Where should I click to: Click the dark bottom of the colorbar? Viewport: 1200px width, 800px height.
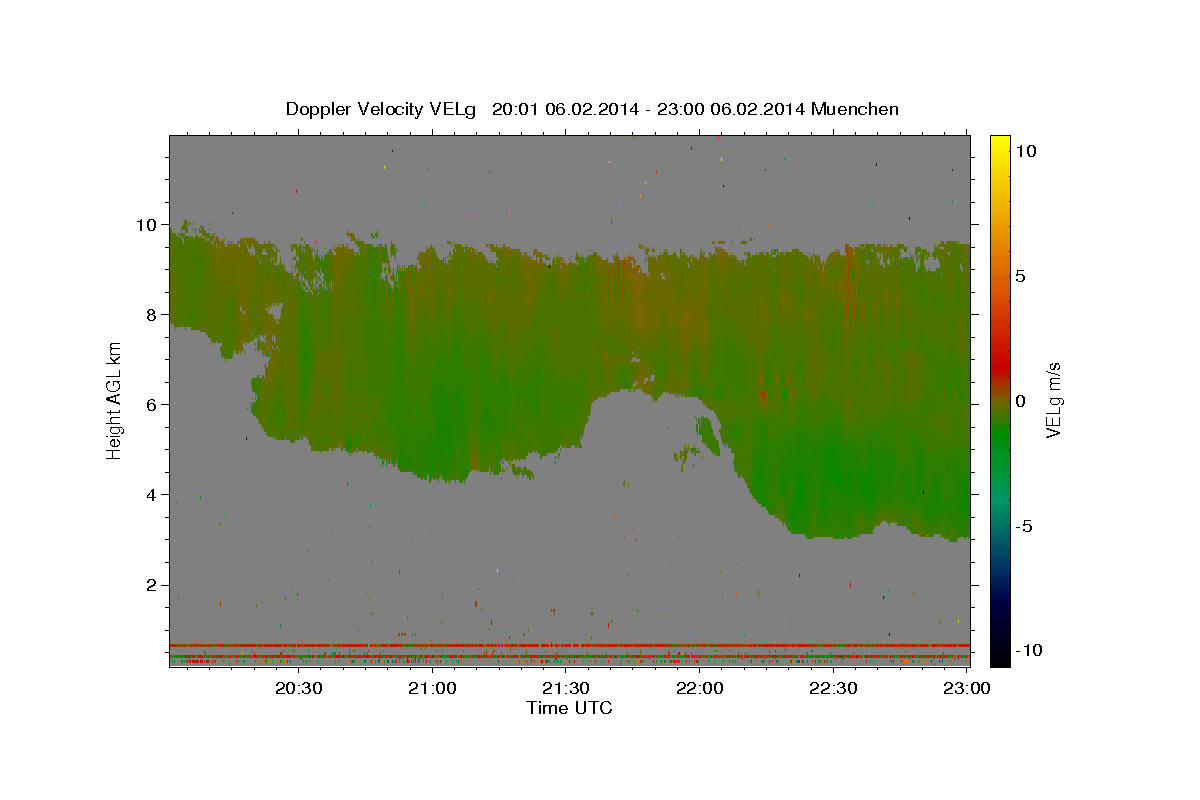point(1000,650)
